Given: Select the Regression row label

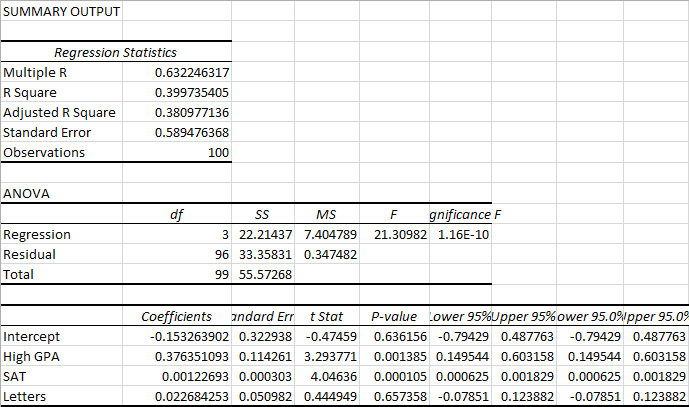Looking at the screenshot, I should pos(62,234).
